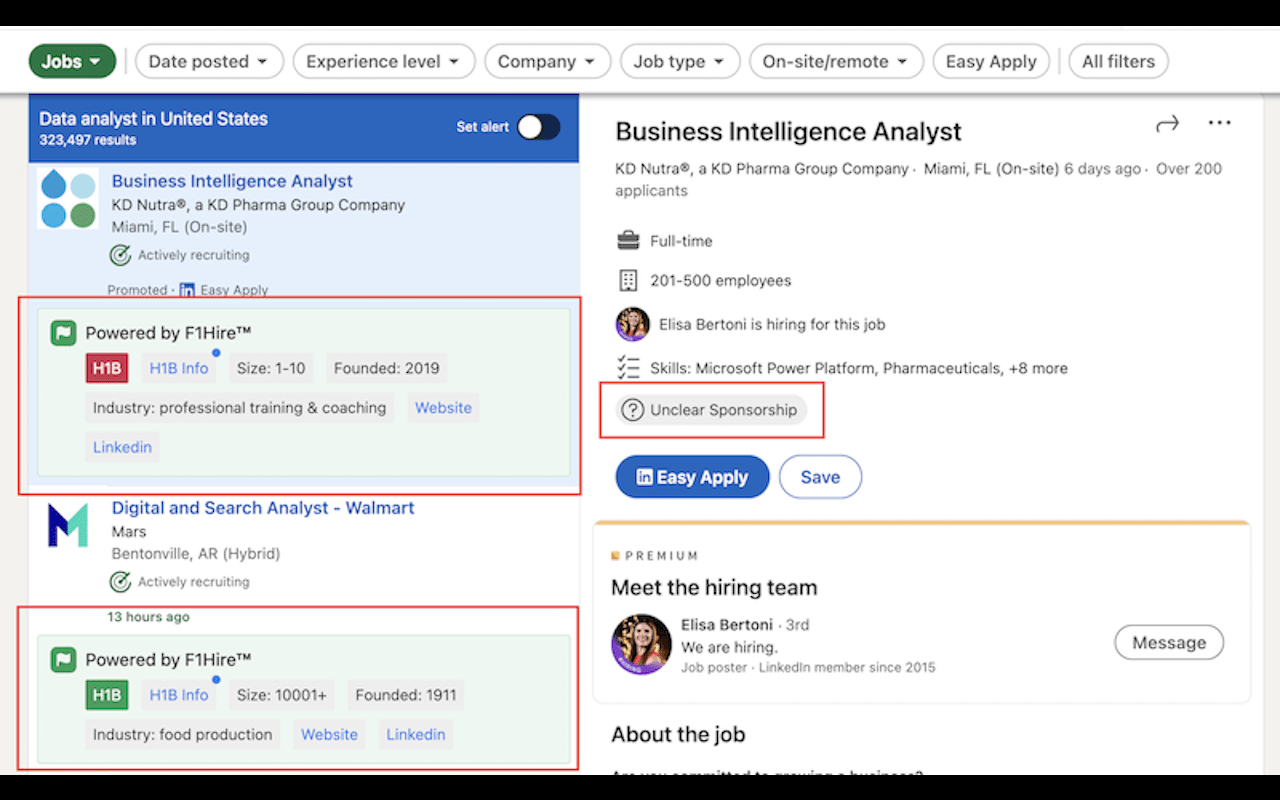The image size is (1280, 800).
Task: Open All filters panel
Action: point(1118,61)
